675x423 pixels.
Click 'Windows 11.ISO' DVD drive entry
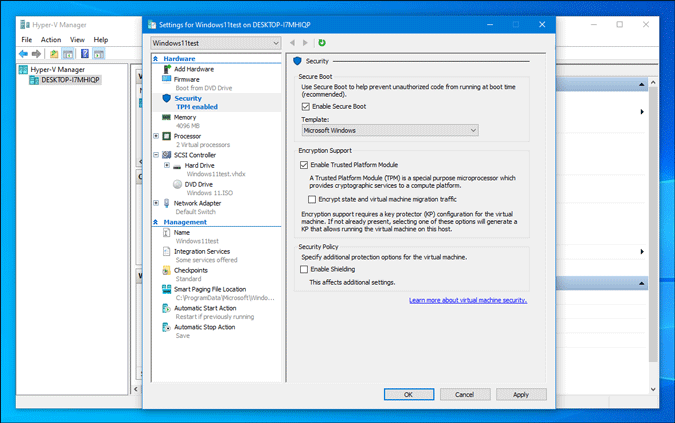(210, 193)
